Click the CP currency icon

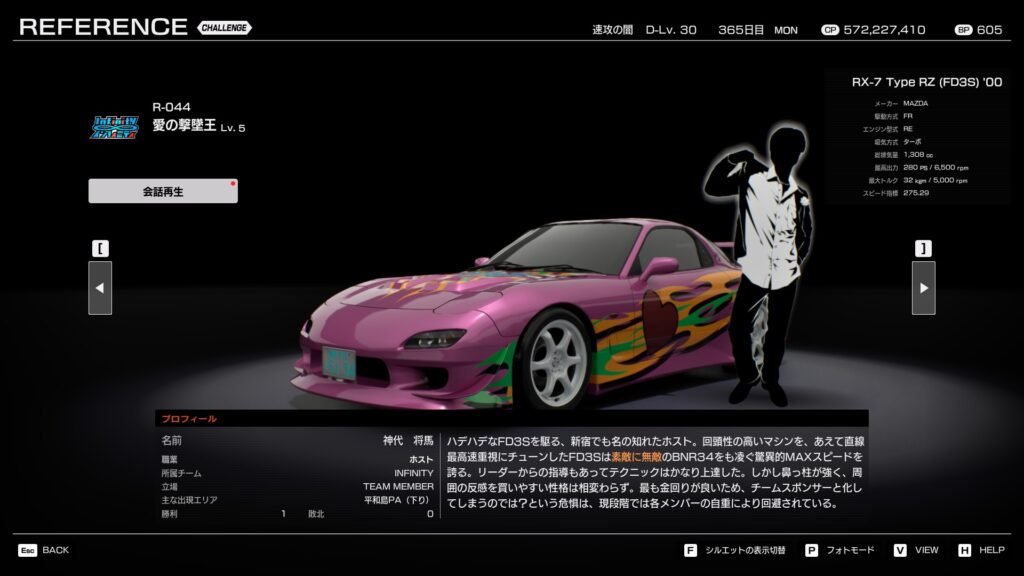pyautogui.click(x=829, y=30)
